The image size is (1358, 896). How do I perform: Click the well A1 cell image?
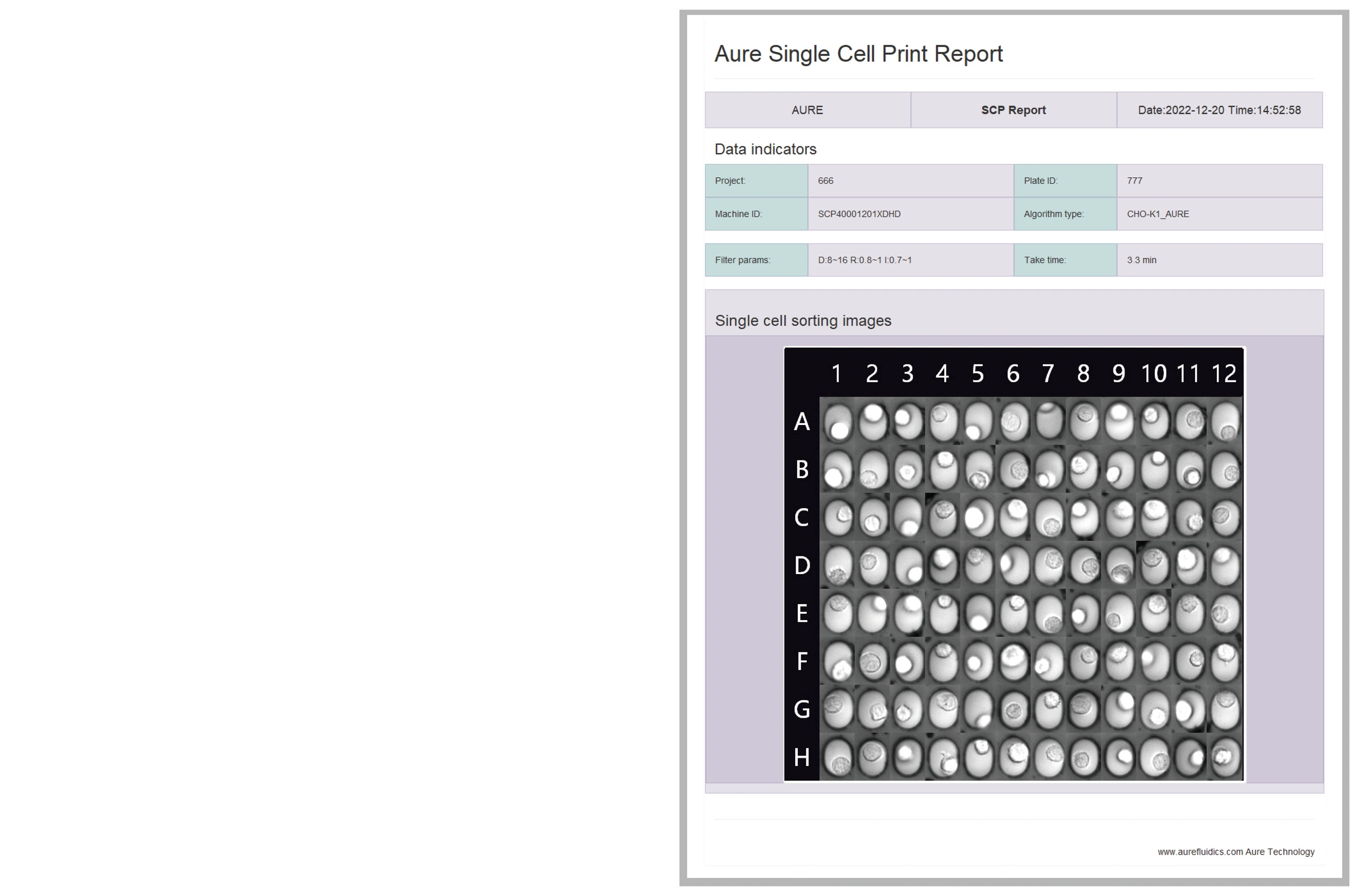[x=837, y=422]
